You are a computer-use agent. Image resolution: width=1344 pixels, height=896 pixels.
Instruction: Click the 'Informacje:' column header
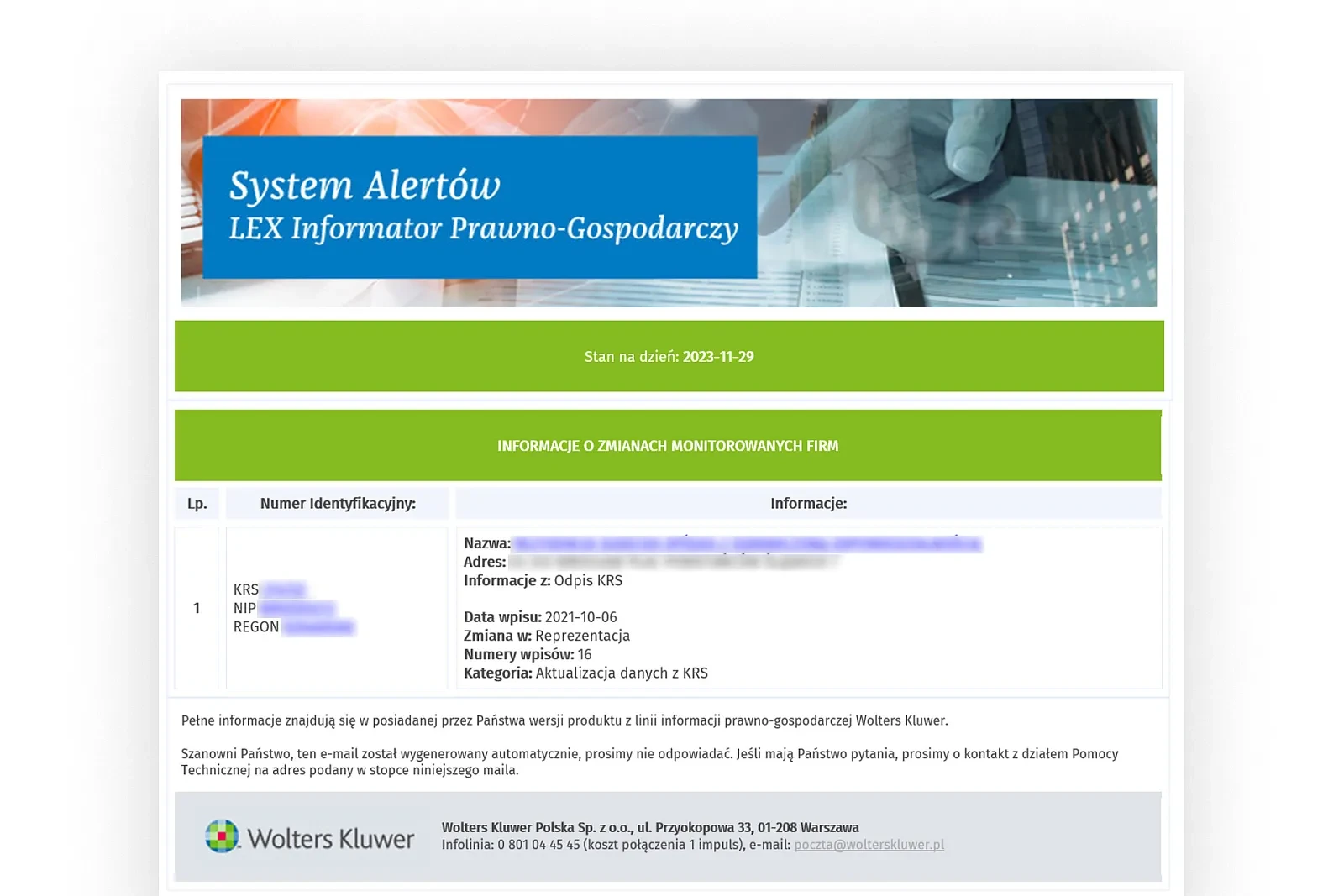coord(808,504)
